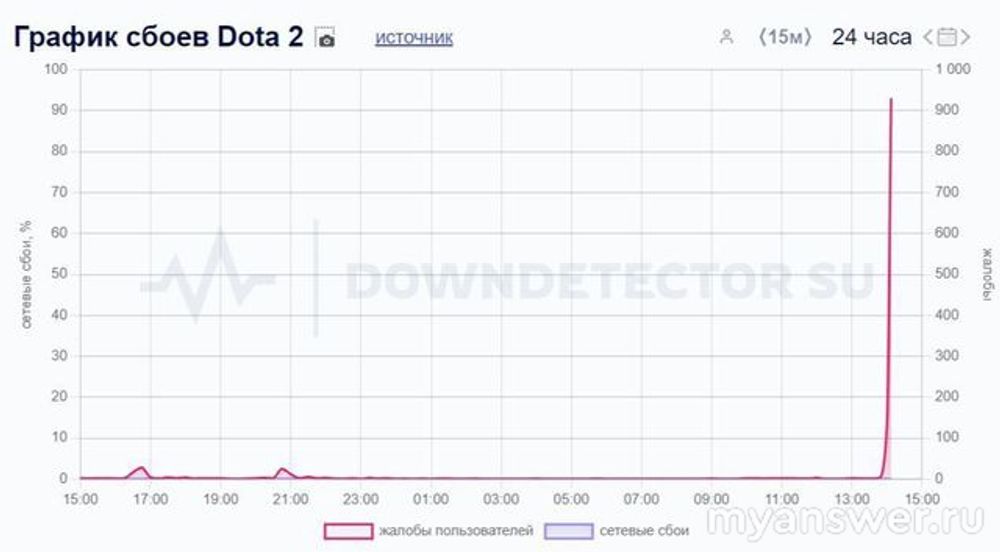1000x552 pixels.
Task: Click the left bracket of the 15м interval
Action: tap(762, 38)
